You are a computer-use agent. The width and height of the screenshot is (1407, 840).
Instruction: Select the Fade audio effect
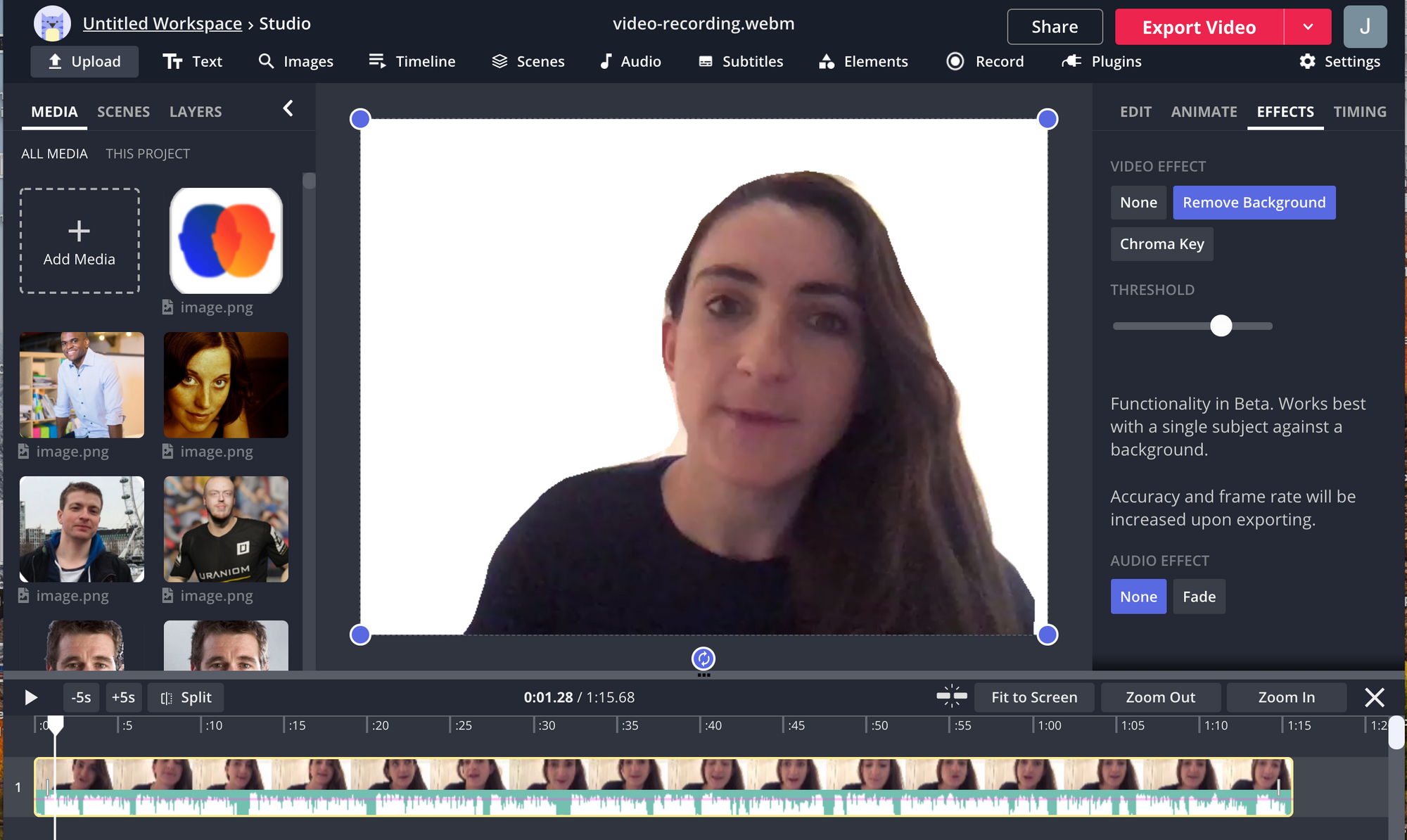click(x=1199, y=597)
